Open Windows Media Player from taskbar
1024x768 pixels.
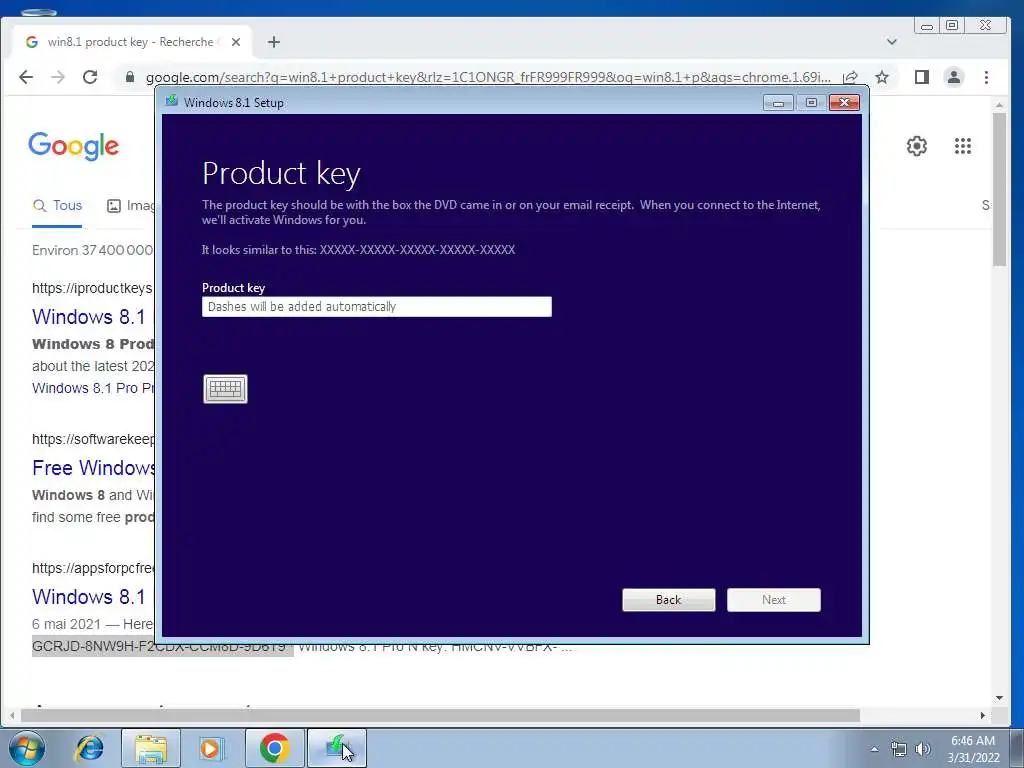coord(210,748)
